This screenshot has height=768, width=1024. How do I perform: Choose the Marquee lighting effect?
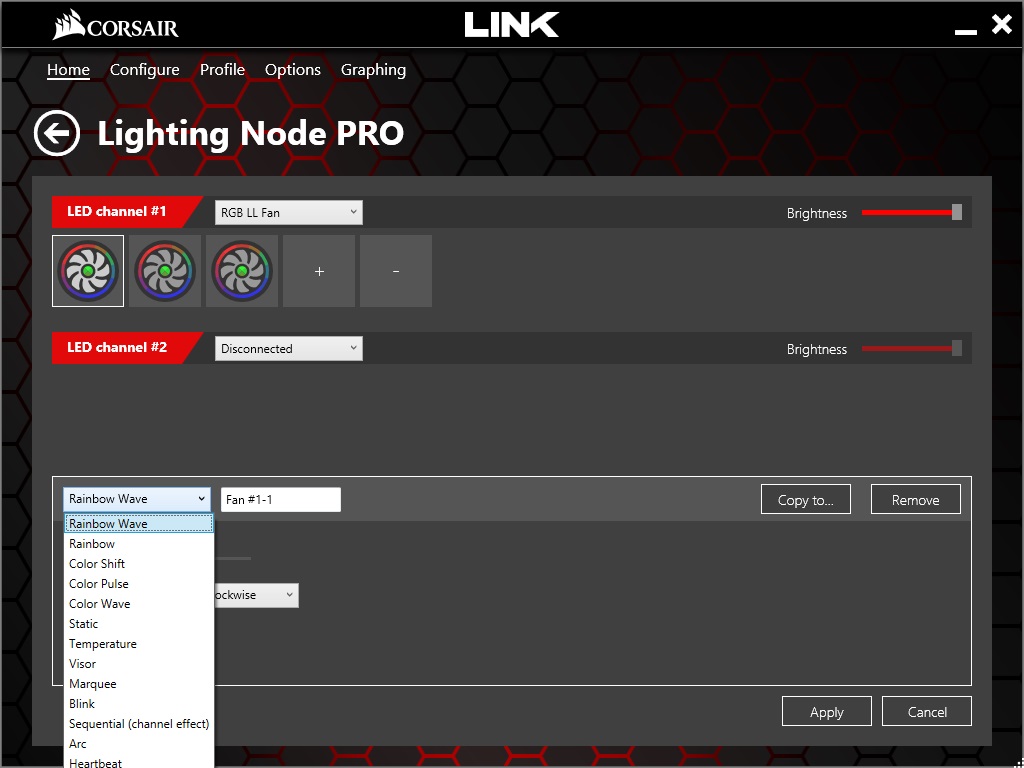[x=138, y=684]
